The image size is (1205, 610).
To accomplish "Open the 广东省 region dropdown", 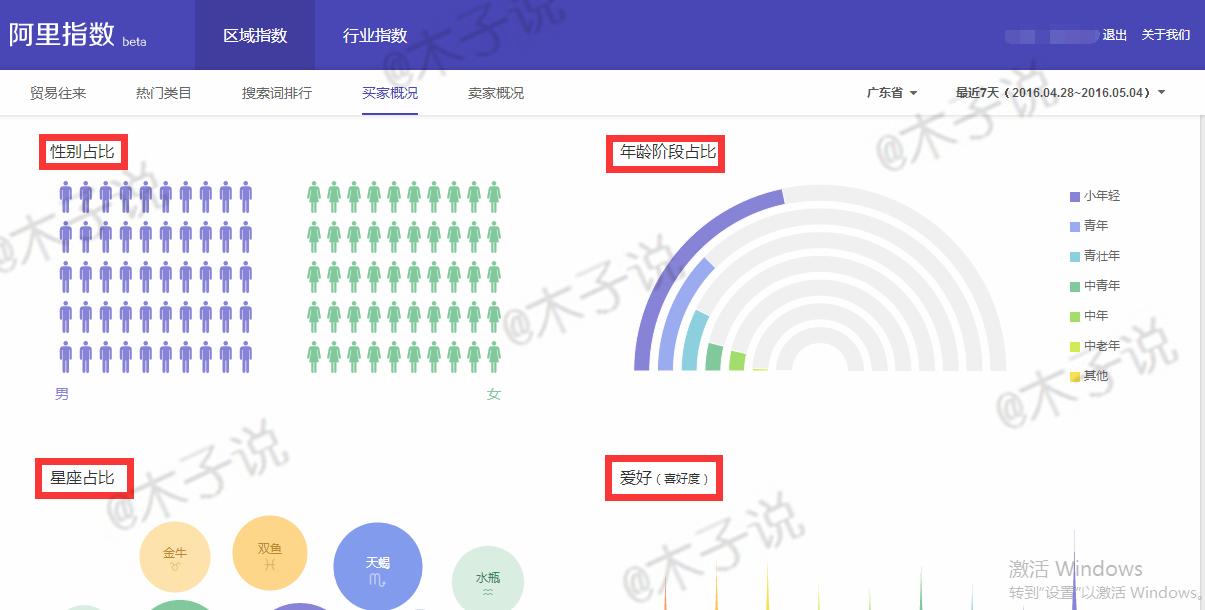I will click(889, 91).
